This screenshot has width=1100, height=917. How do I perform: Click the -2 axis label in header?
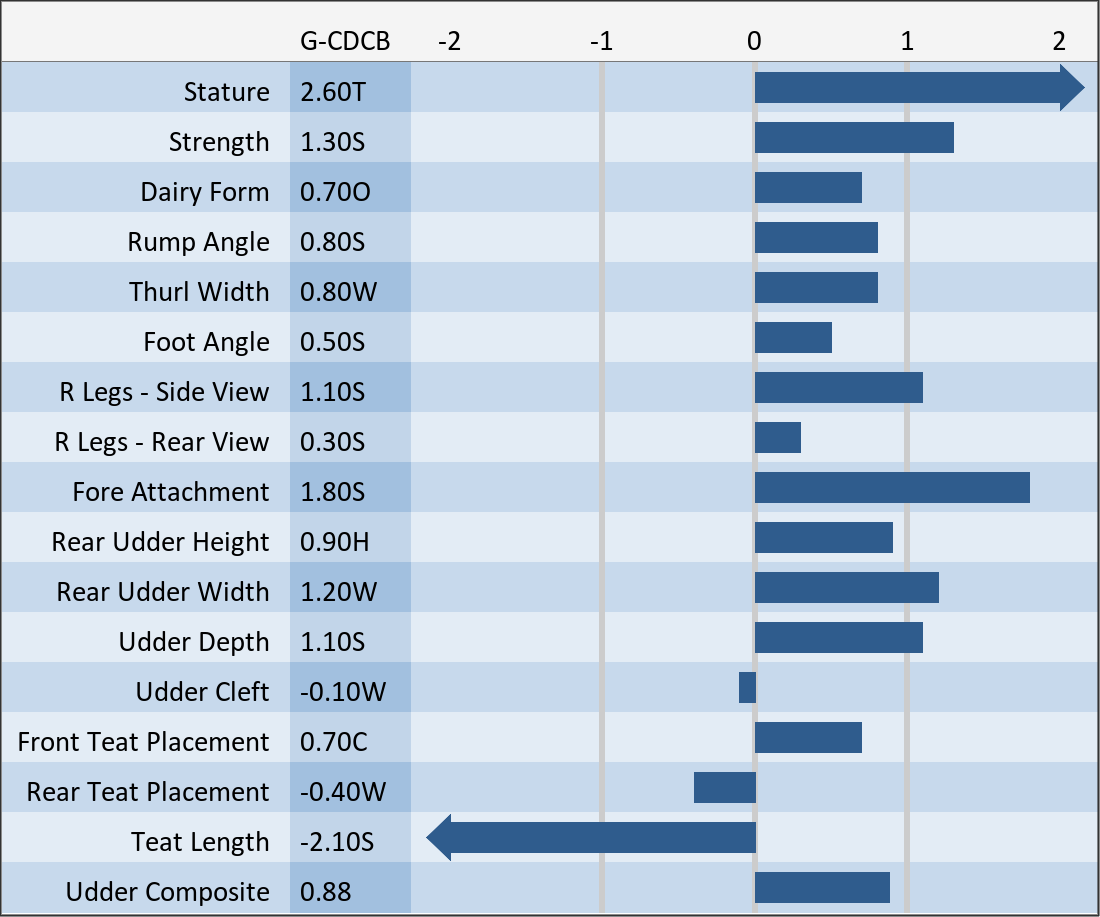(450, 41)
